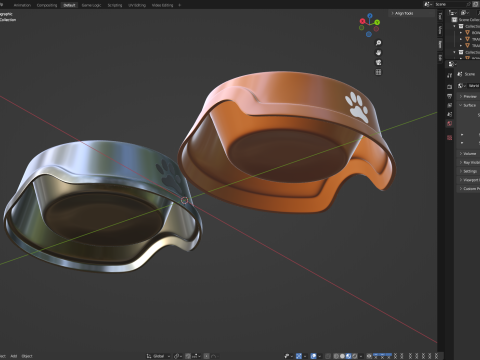The image size is (480, 360).
Task: Expand the Custom Properties panel
Action: click(468, 188)
